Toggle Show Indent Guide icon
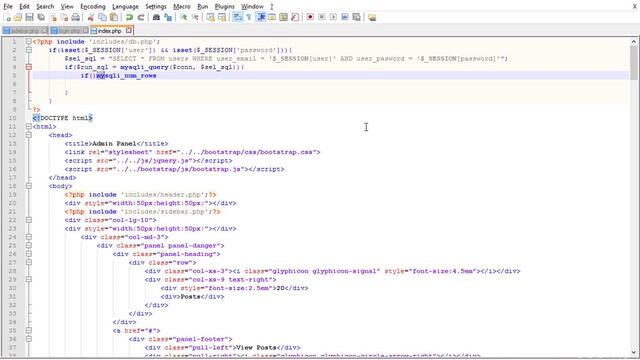This screenshot has width=640, height=360. (x=260, y=17)
